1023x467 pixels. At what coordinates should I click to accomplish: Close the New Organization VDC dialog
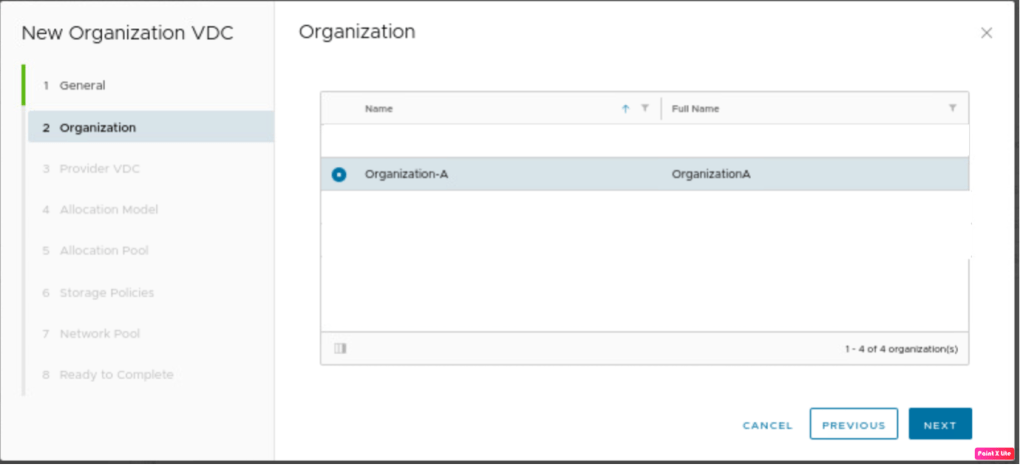click(986, 33)
